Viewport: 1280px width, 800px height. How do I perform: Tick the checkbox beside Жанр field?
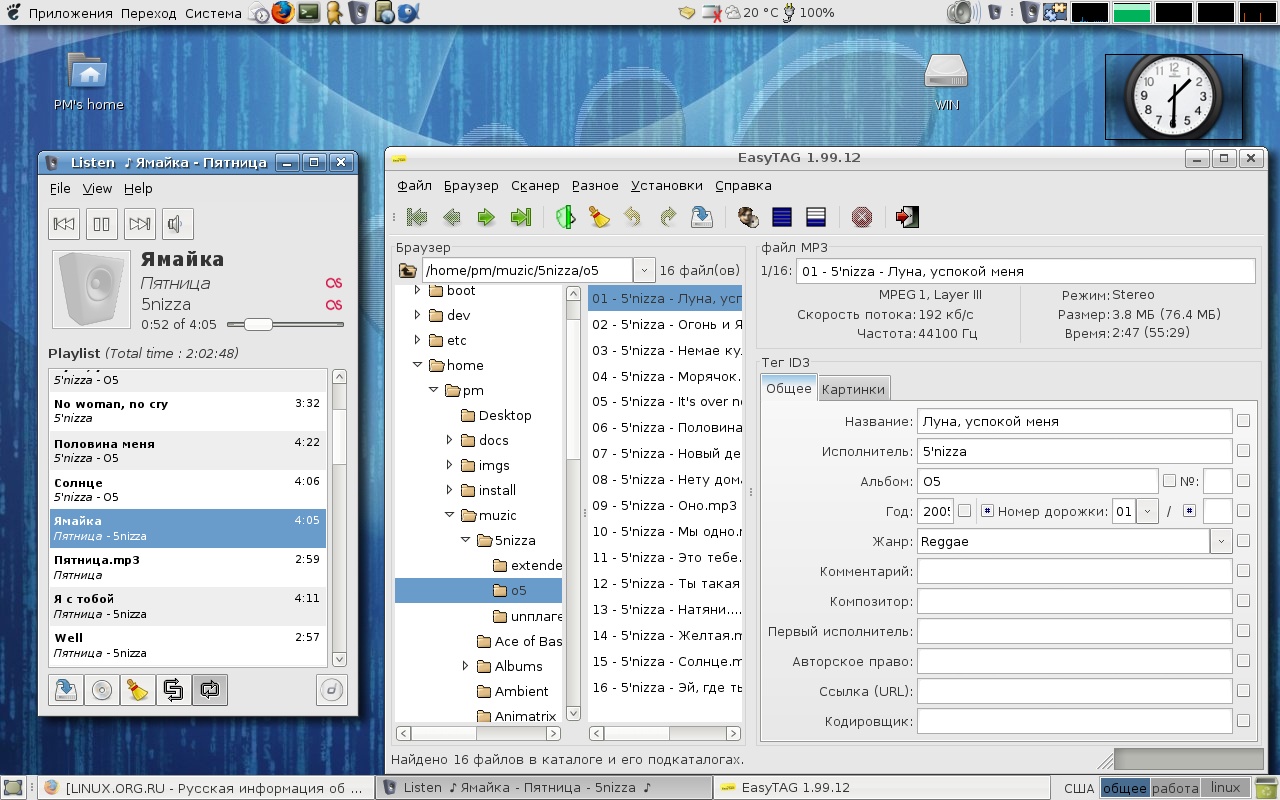click(x=1243, y=541)
